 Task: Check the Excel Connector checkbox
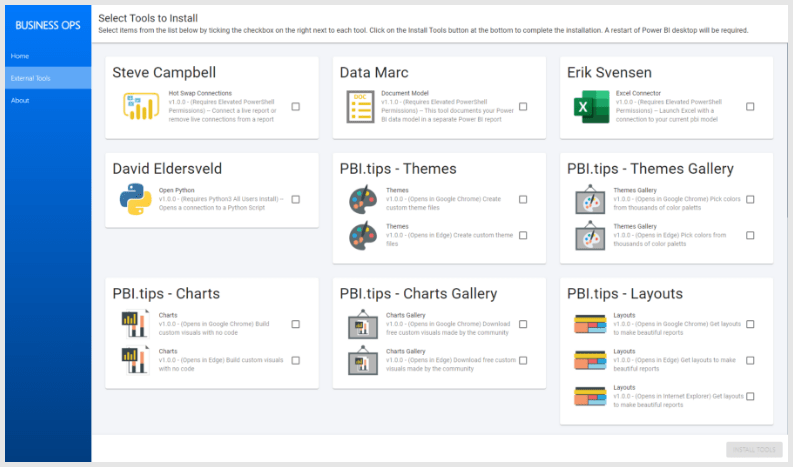[750, 106]
